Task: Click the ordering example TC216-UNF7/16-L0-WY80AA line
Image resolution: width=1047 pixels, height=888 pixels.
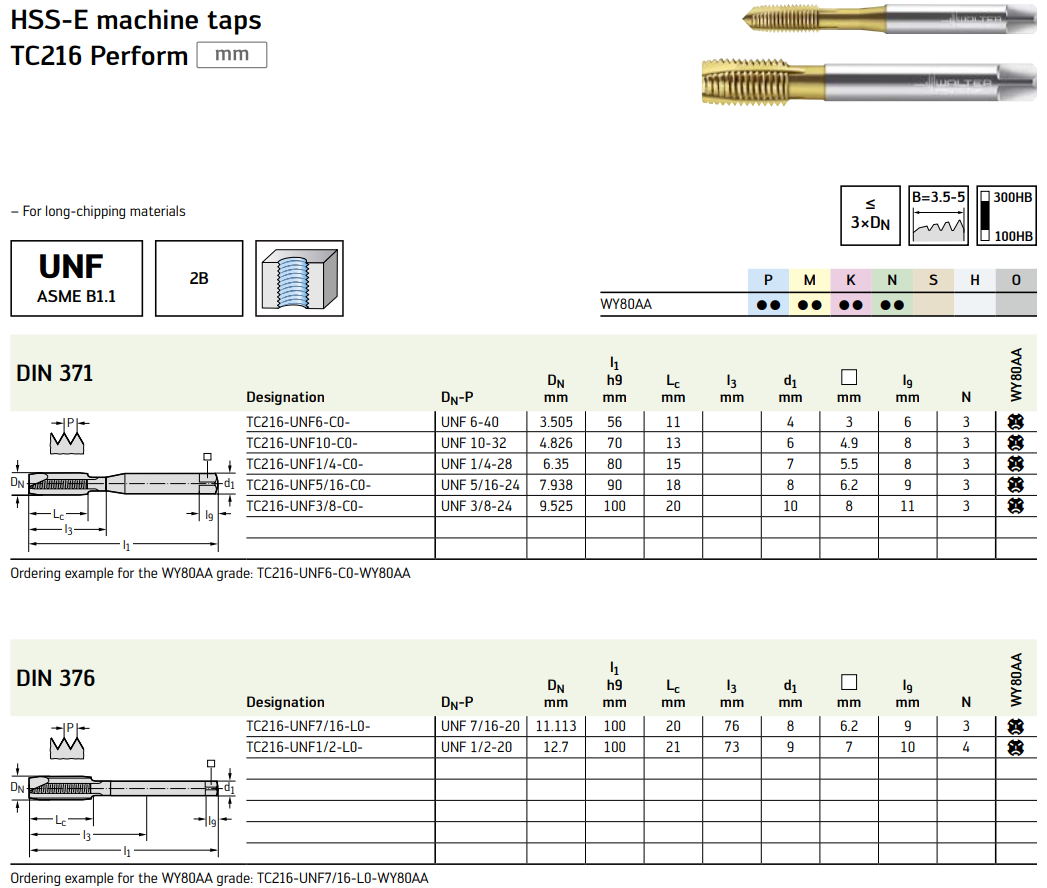Action: 219,879
